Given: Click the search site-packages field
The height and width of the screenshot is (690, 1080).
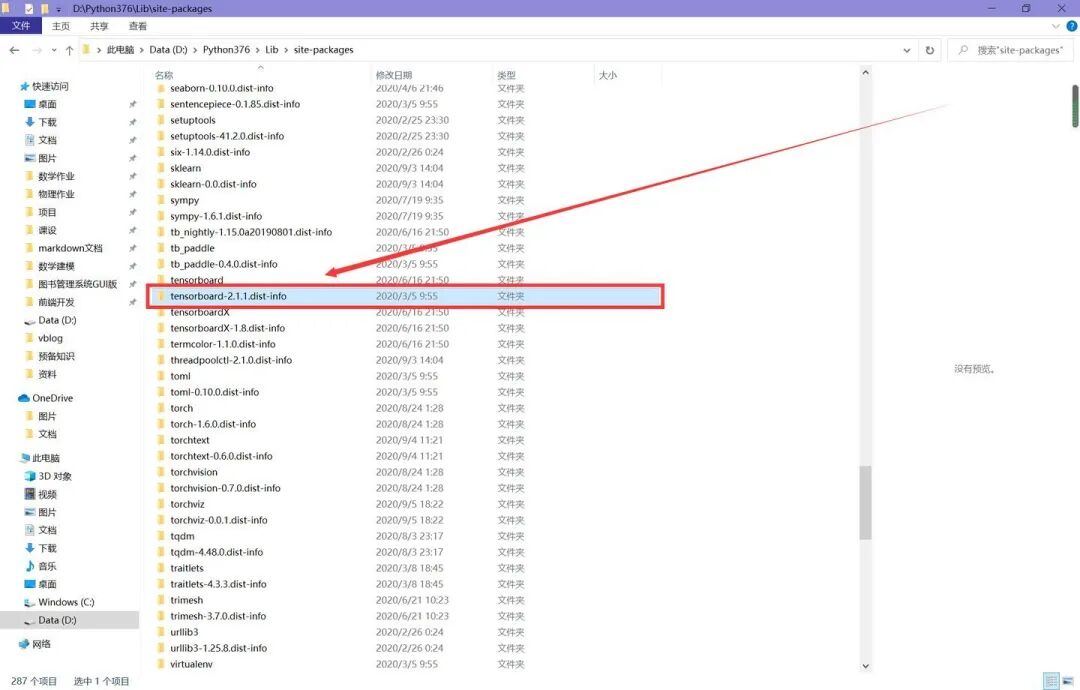Looking at the screenshot, I should (x=1012, y=50).
